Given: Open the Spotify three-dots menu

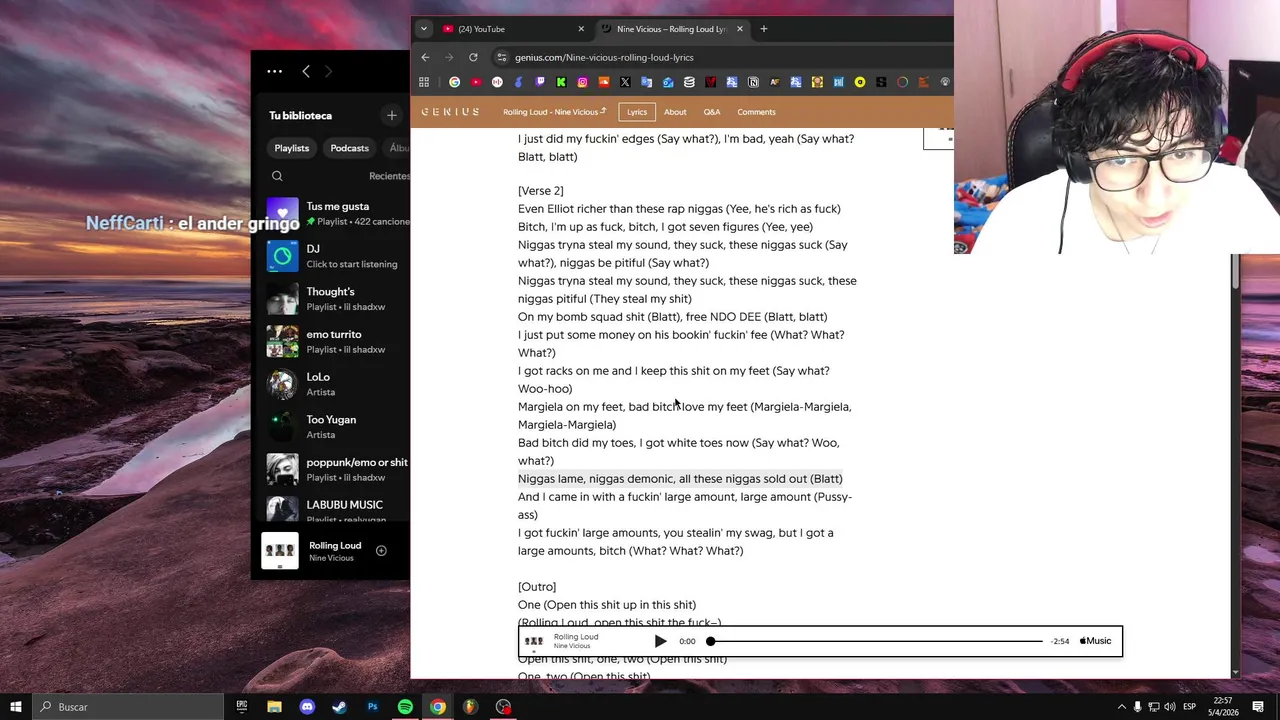Looking at the screenshot, I should coord(274,71).
